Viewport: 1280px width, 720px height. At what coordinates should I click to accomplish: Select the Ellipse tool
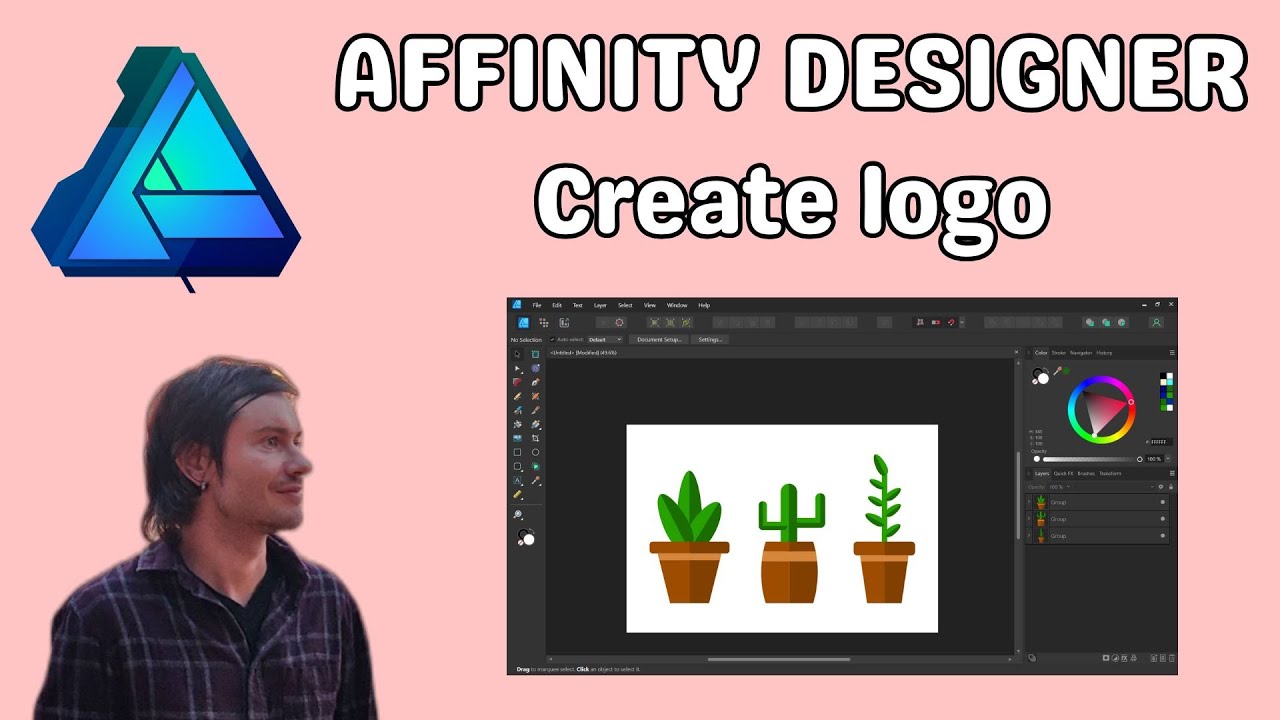(x=535, y=452)
